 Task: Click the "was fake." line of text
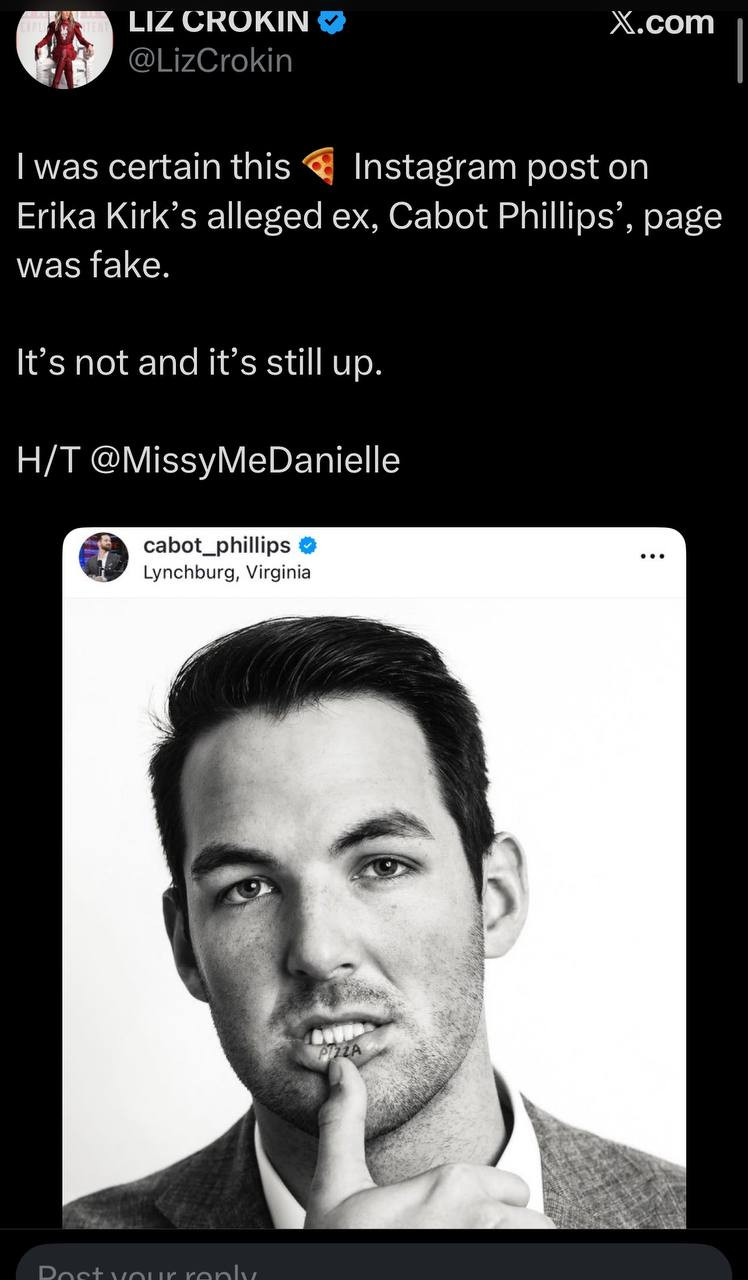click(x=88, y=266)
